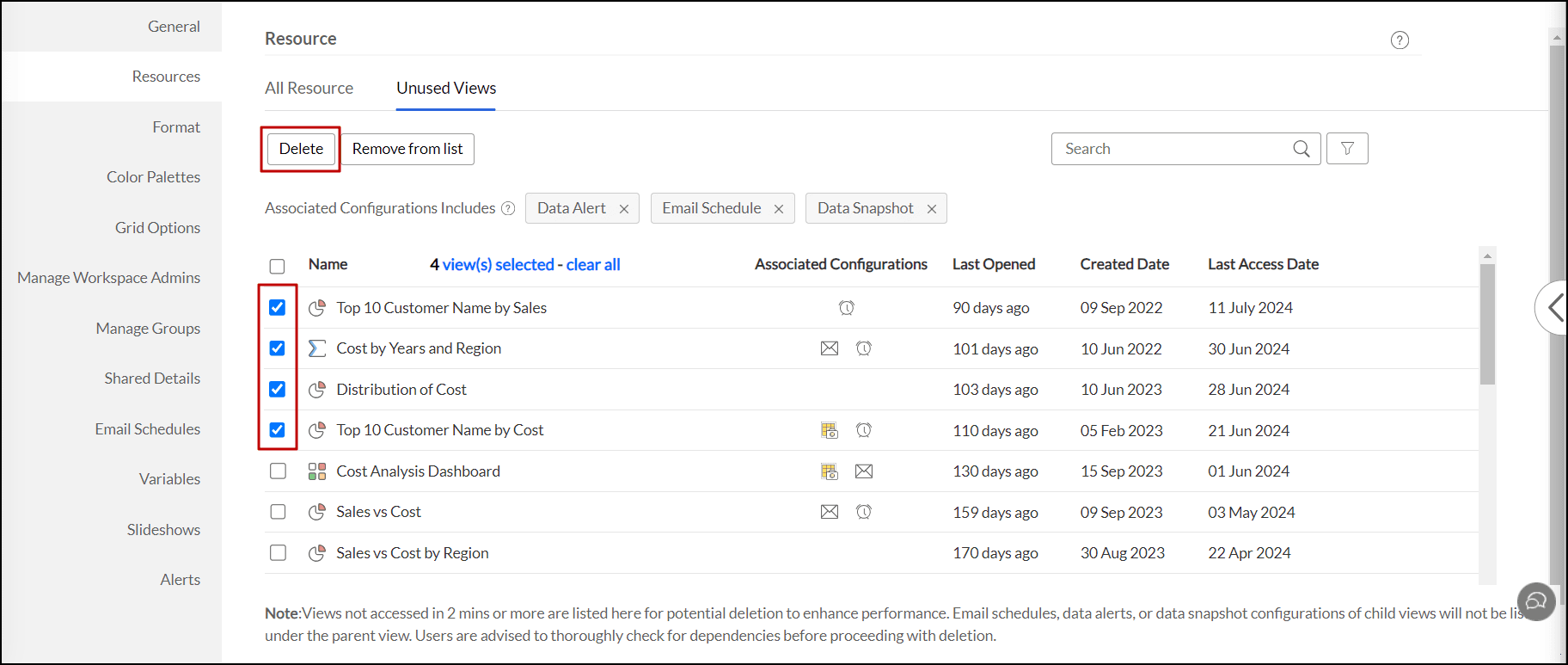Click the clear all link

[592, 265]
